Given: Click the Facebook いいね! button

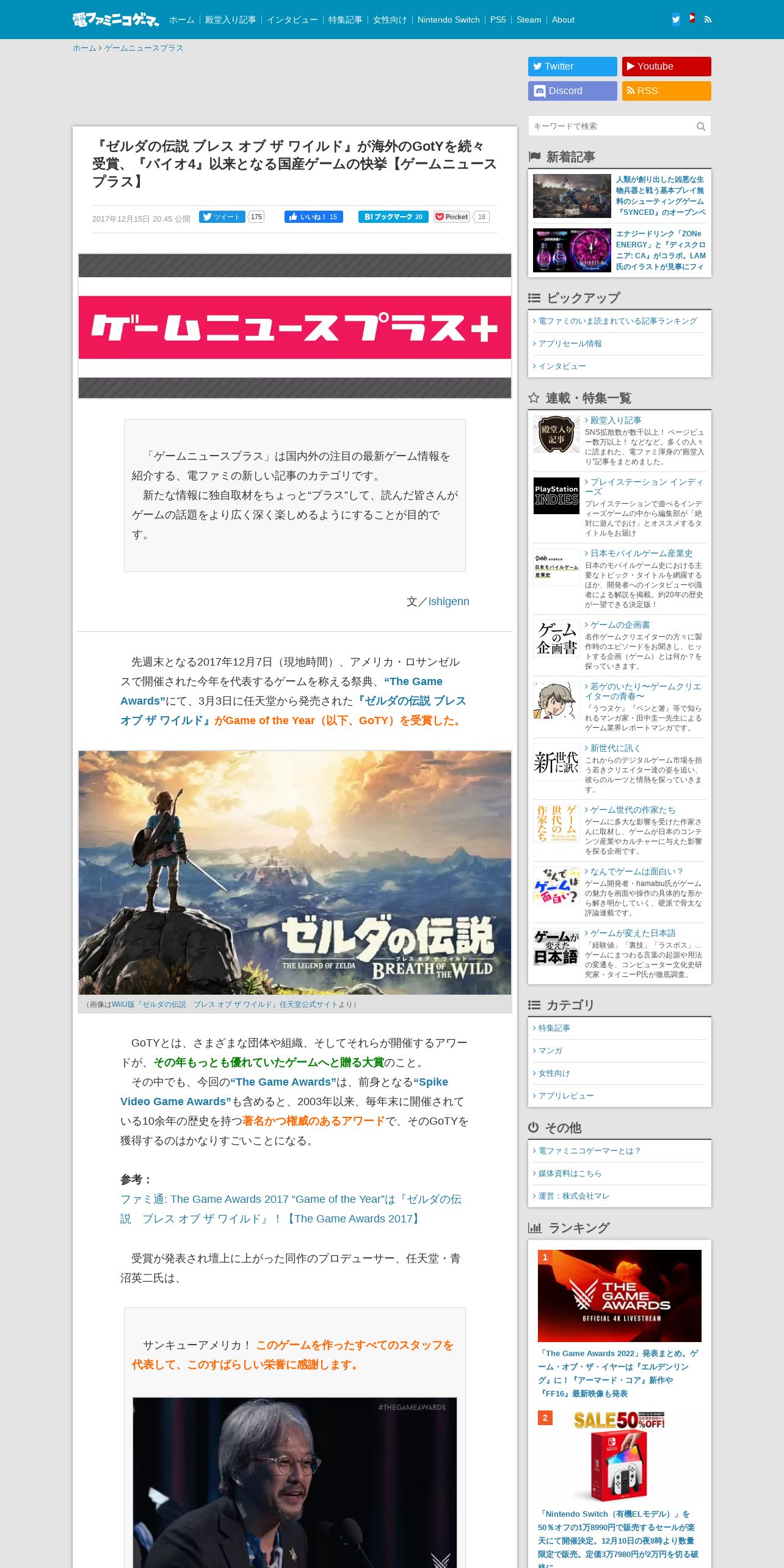Looking at the screenshot, I should [x=314, y=217].
